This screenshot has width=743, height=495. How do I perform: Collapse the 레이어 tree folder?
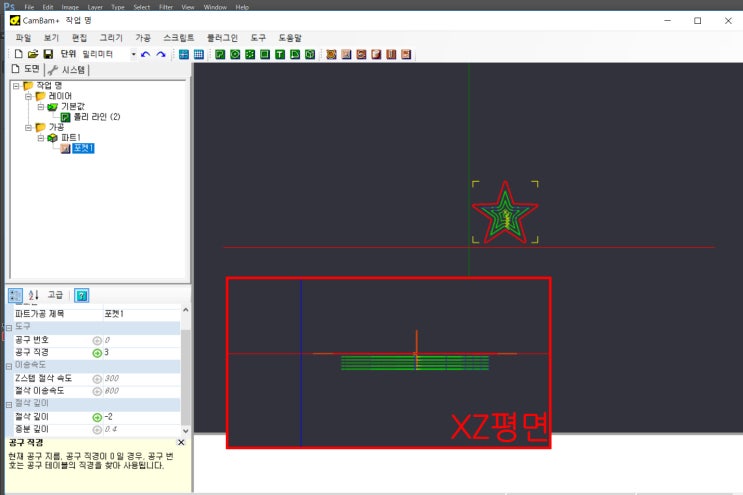point(28,96)
